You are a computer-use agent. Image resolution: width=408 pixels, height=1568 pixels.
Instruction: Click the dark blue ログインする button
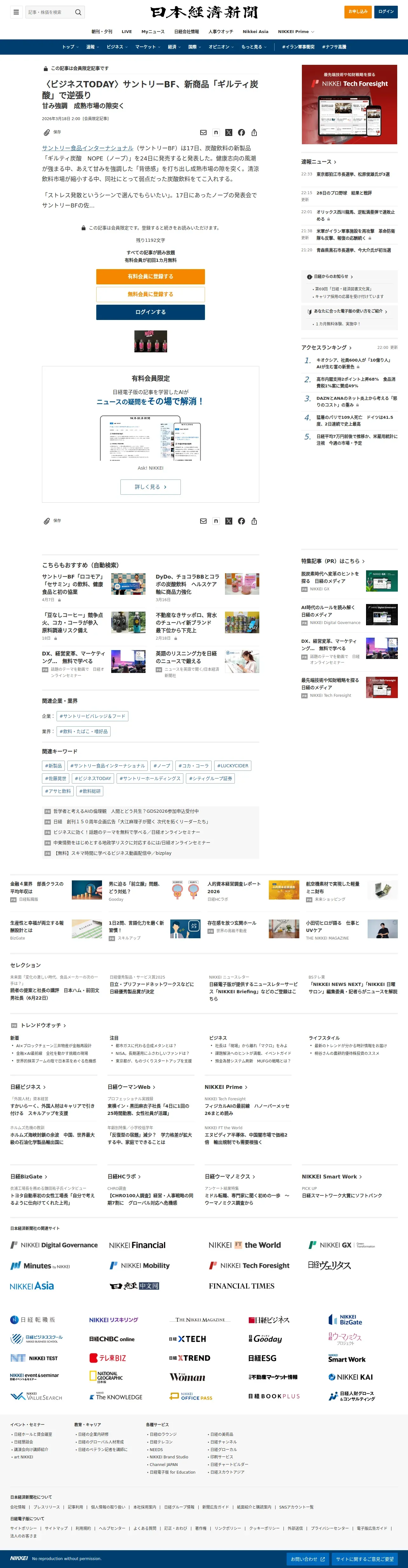pos(150,312)
